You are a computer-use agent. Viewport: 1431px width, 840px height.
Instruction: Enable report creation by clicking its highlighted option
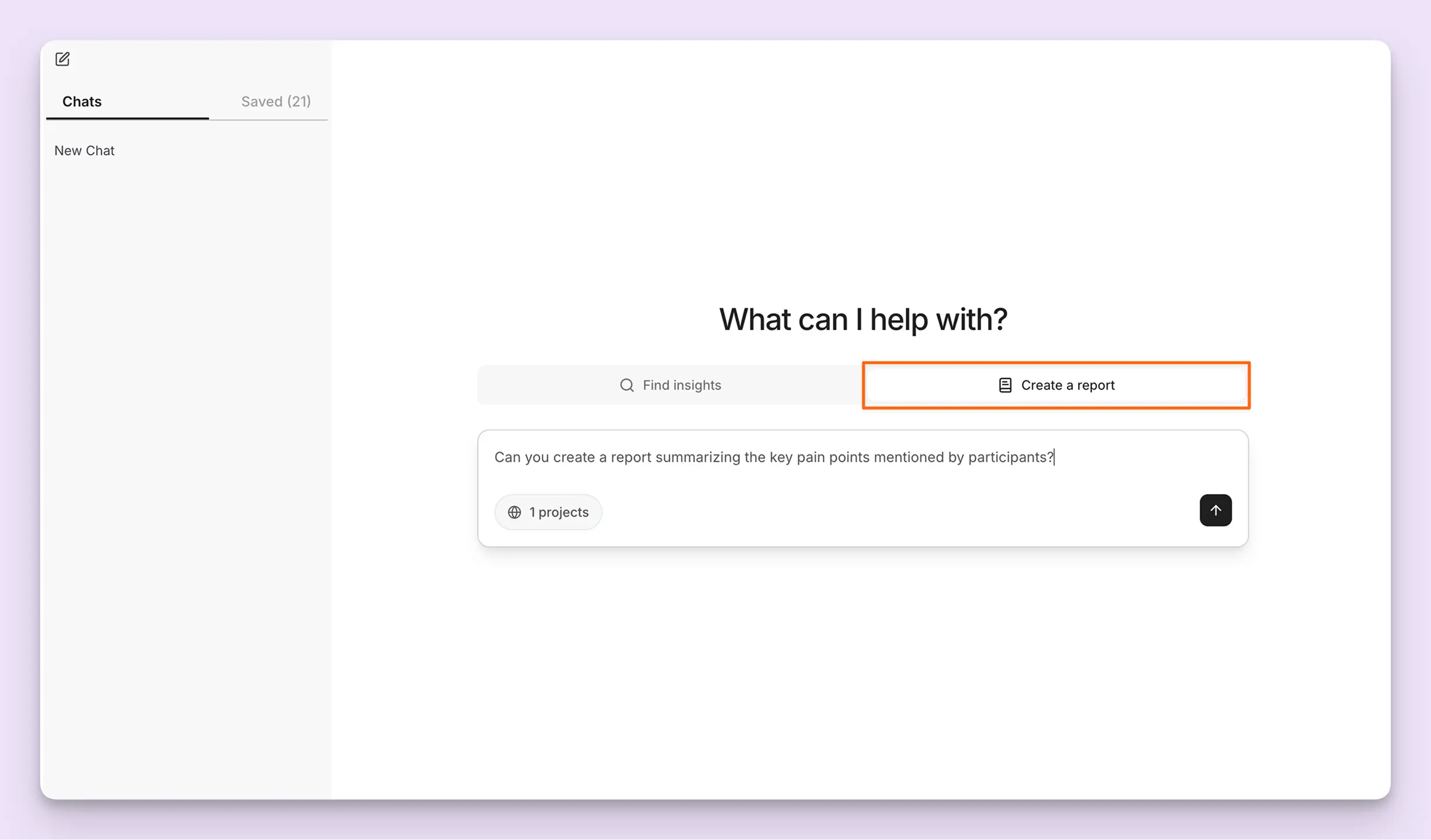pyautogui.click(x=1055, y=385)
